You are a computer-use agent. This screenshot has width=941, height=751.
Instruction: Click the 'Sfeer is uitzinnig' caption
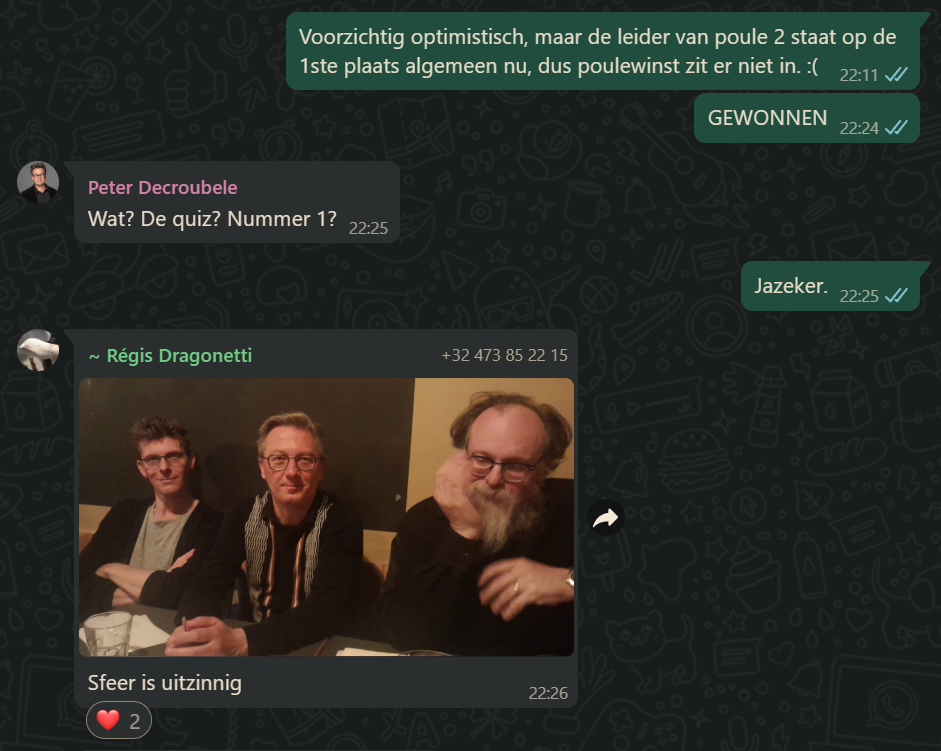coord(165,683)
